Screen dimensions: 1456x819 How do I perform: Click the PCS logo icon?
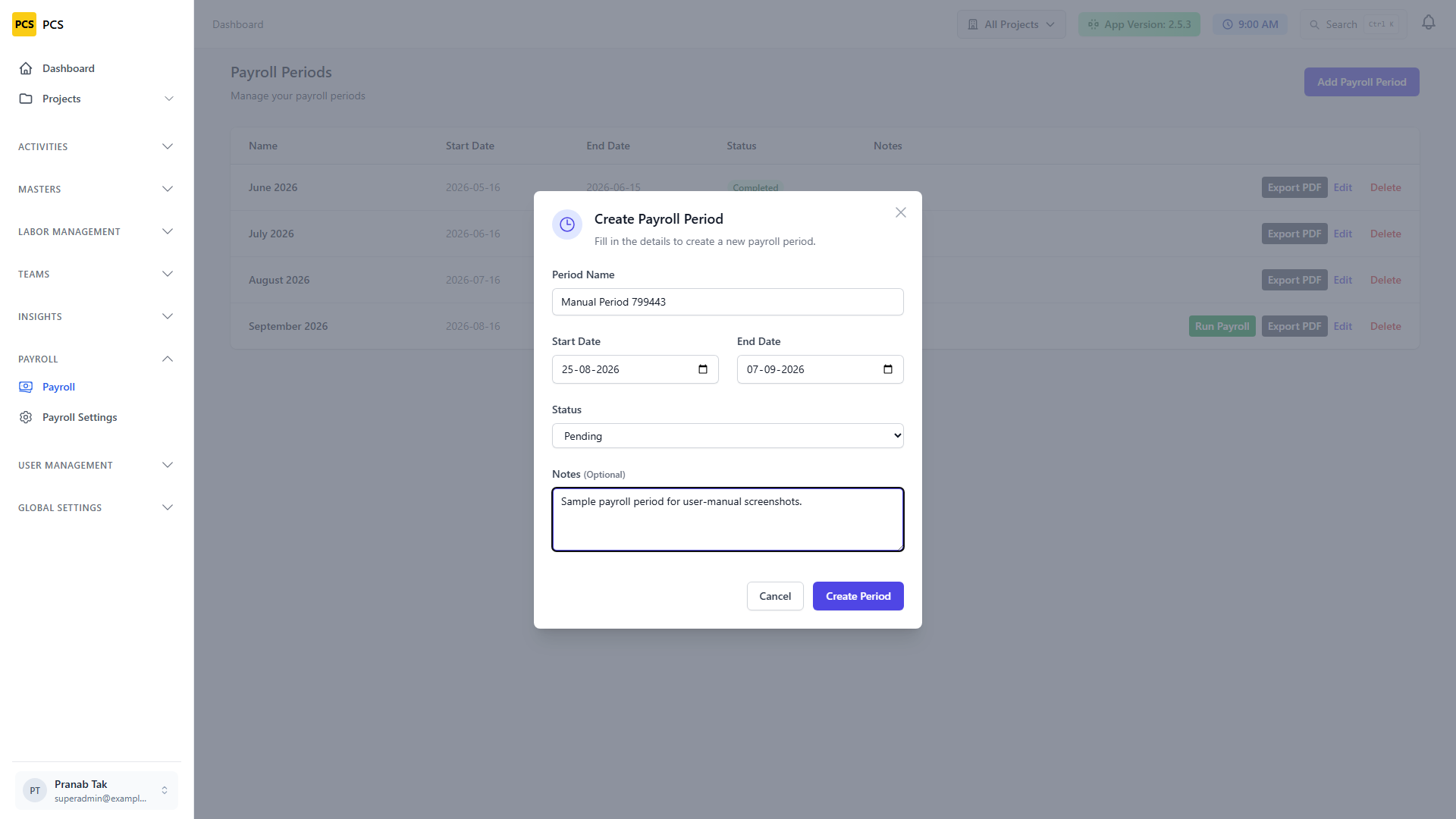tap(24, 24)
